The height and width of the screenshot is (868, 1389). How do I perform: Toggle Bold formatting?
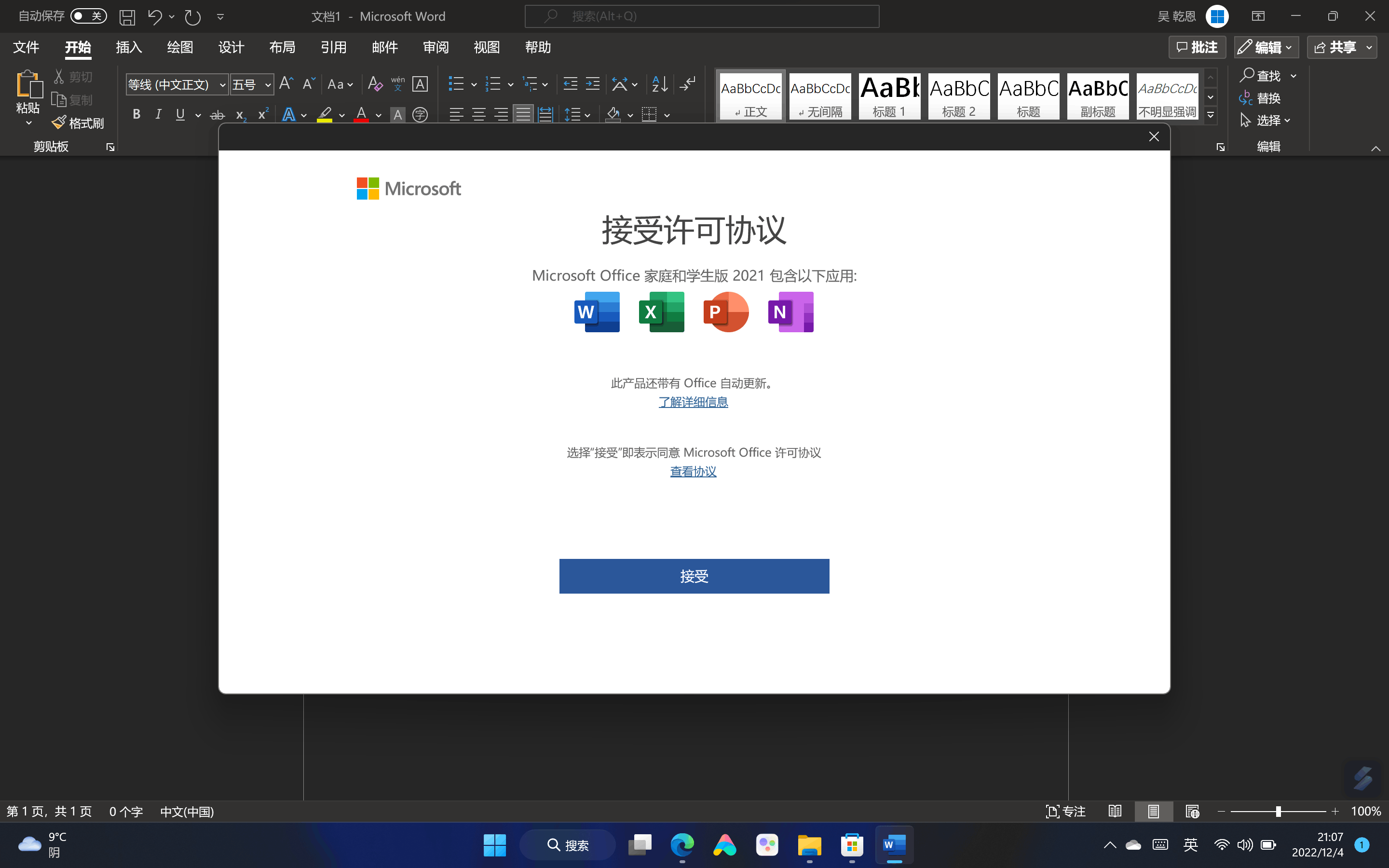[136, 115]
